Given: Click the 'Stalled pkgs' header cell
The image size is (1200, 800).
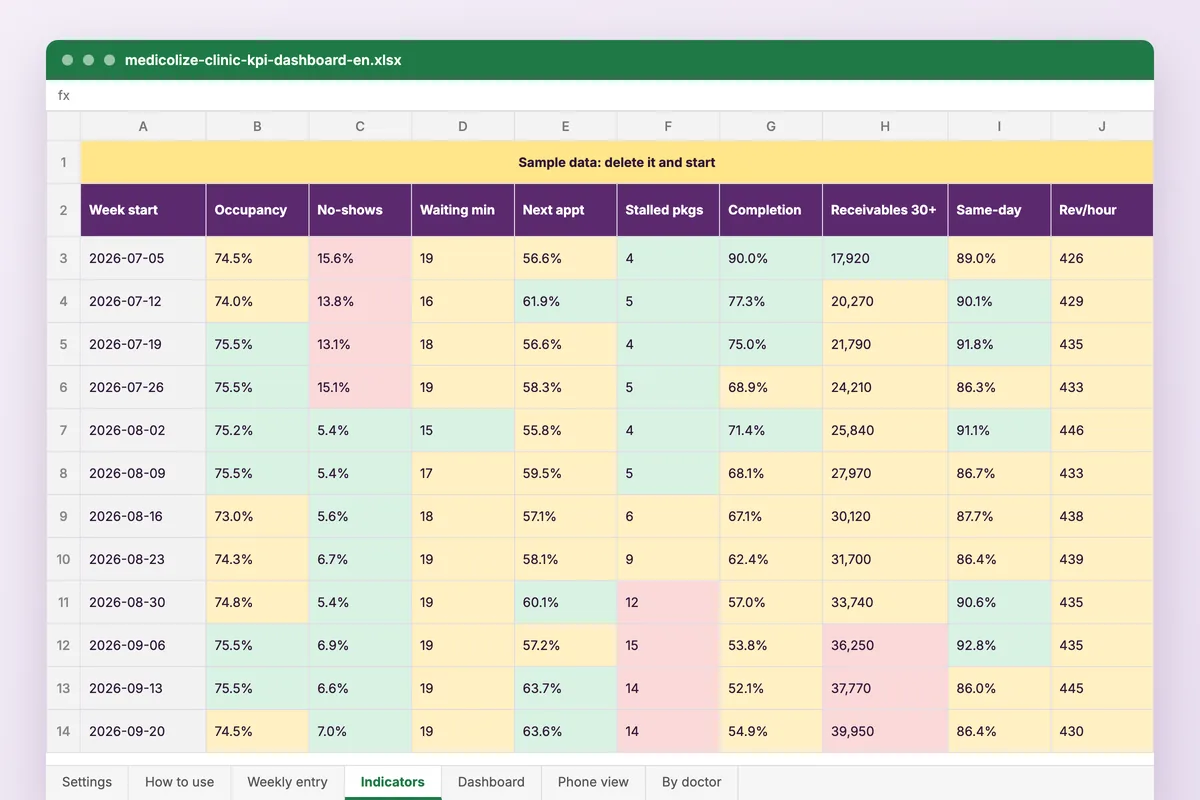Looking at the screenshot, I should tap(668, 210).
